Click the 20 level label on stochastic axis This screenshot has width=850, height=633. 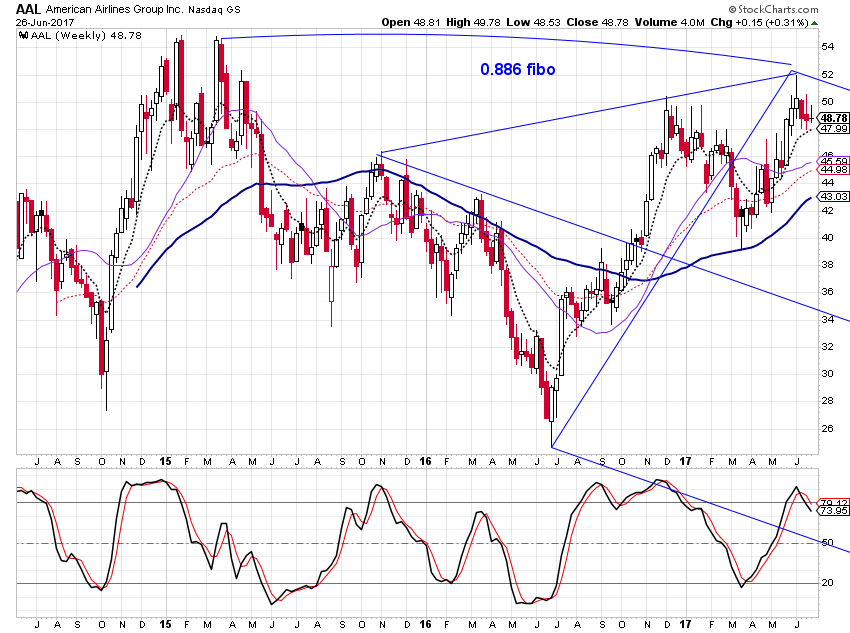point(827,583)
